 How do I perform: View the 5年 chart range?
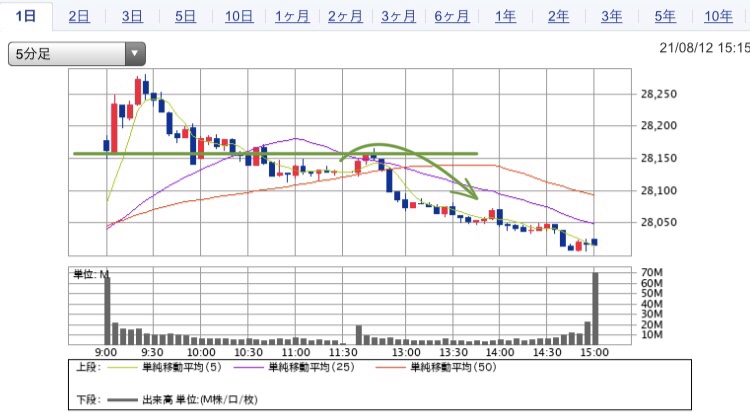tap(665, 17)
